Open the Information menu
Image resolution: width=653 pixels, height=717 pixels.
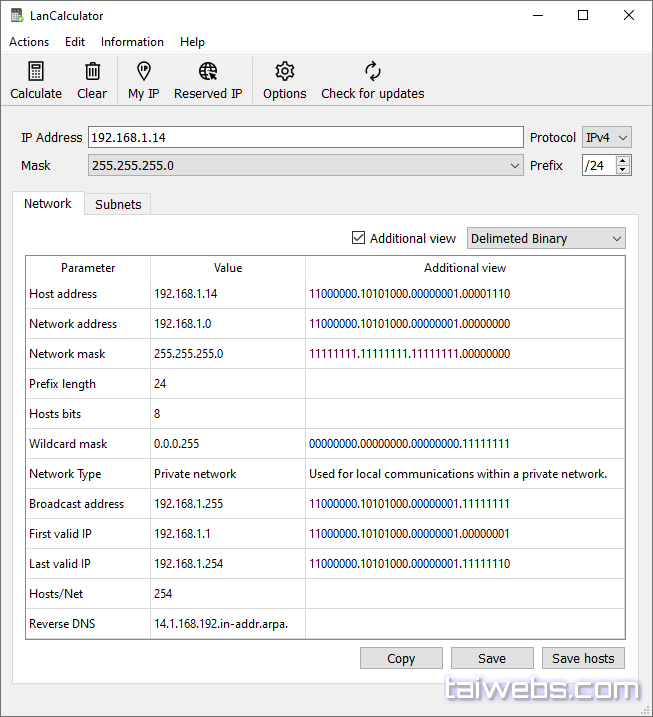[132, 42]
